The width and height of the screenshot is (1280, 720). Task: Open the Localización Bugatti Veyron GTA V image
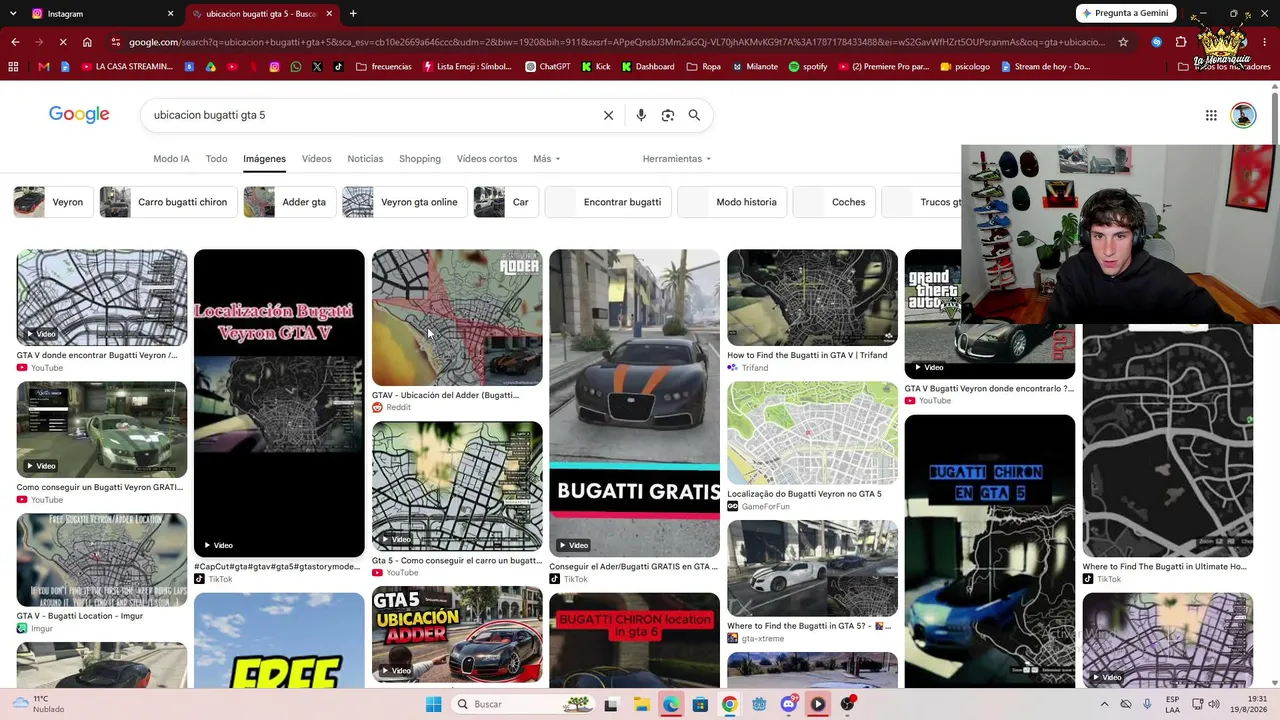tap(279, 403)
